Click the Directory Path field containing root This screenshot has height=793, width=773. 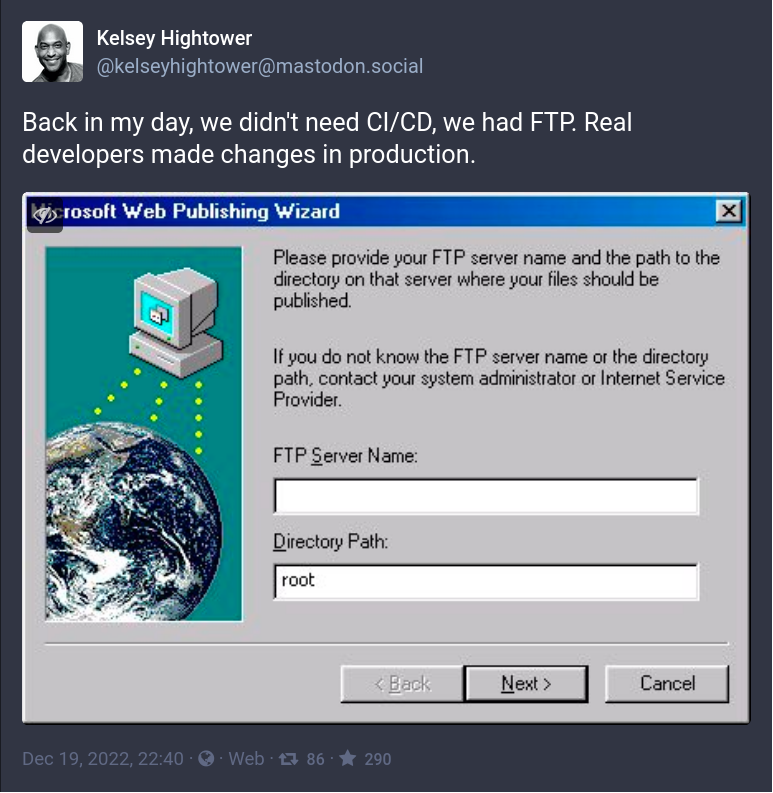(486, 582)
